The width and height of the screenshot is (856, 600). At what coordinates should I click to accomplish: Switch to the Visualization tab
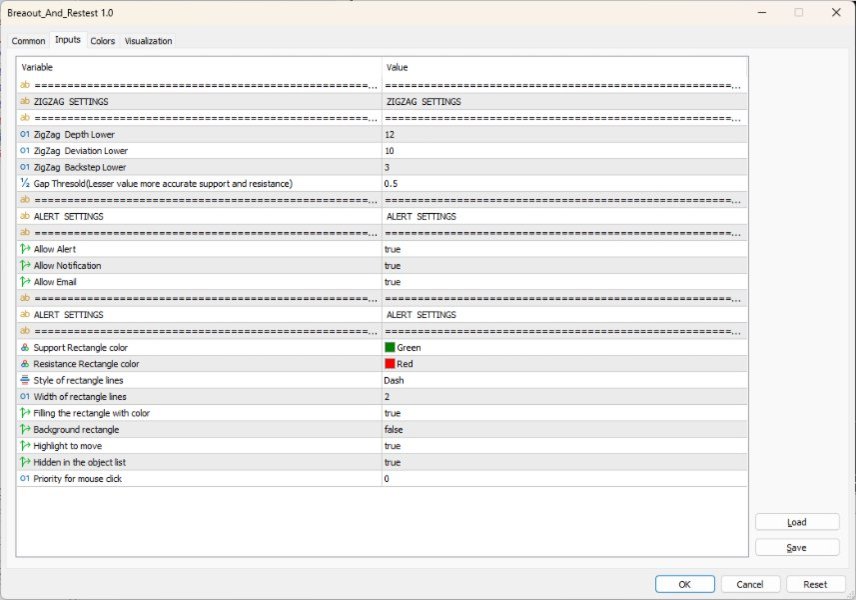pyautogui.click(x=148, y=41)
